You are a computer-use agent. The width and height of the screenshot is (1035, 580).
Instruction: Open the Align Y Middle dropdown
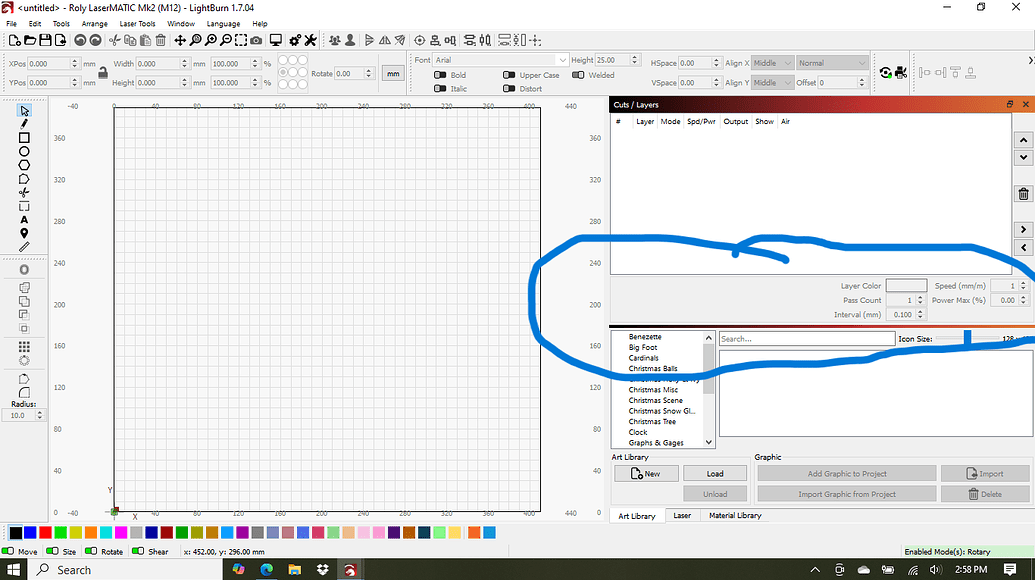[x=772, y=82]
